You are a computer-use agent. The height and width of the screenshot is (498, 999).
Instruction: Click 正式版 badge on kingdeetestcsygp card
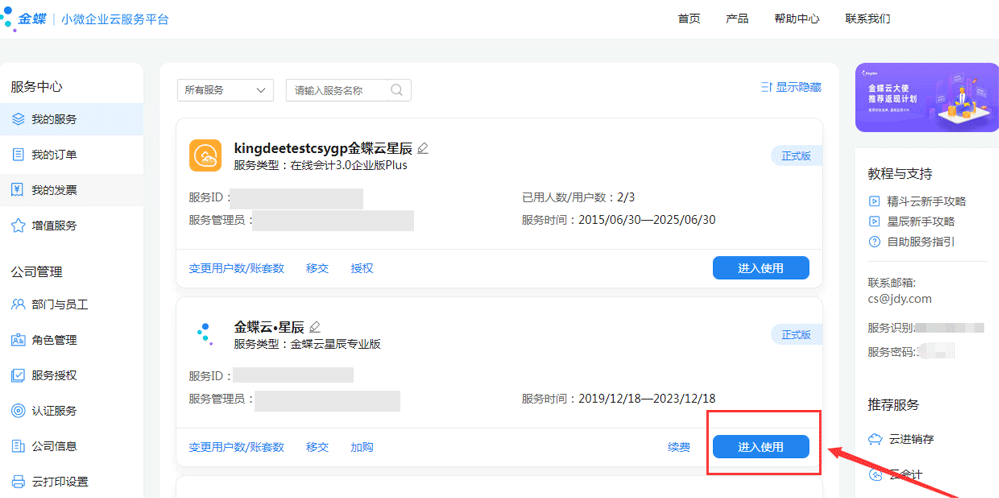tap(796, 156)
